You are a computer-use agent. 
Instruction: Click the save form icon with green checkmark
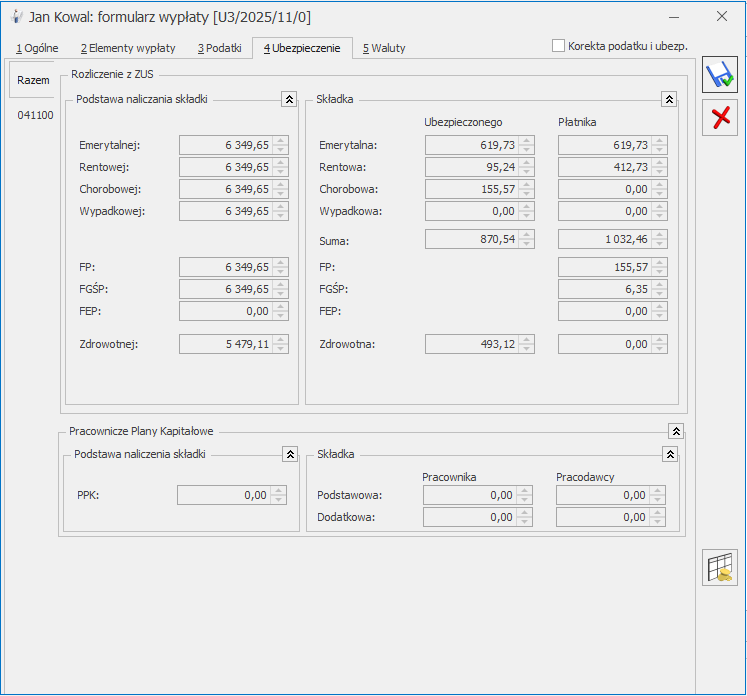[719, 75]
